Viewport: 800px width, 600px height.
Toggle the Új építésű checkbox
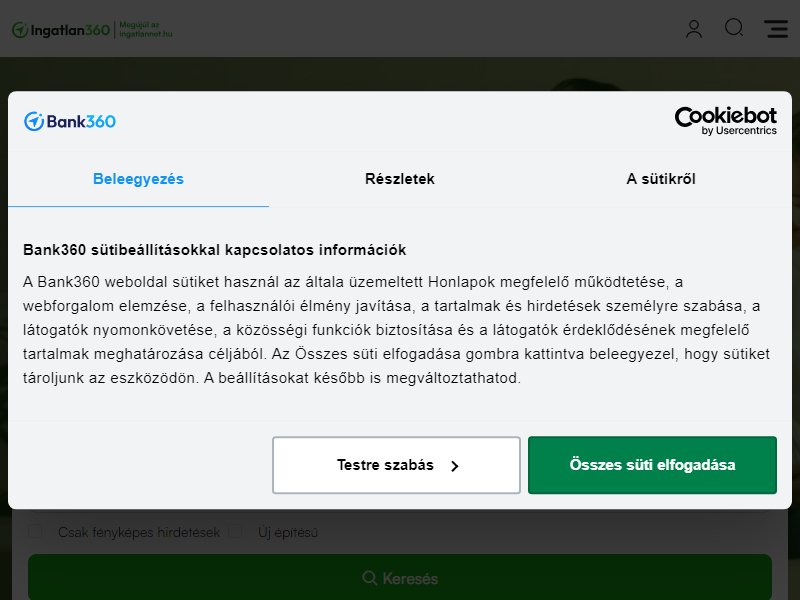[235, 532]
